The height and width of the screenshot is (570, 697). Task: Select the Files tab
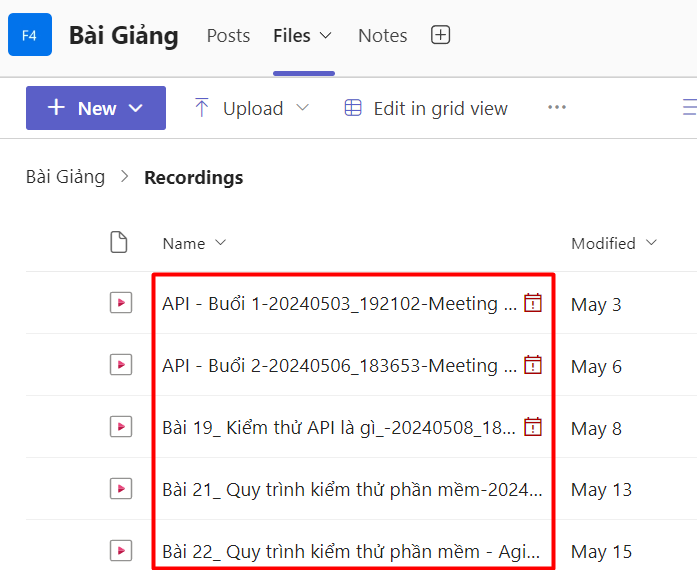pyautogui.click(x=302, y=35)
